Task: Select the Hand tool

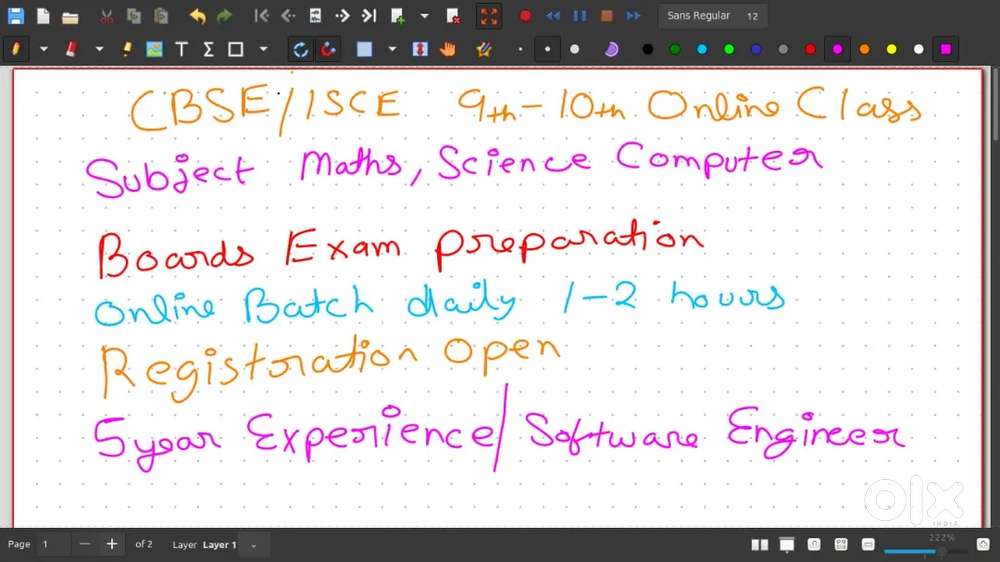Action: pyautogui.click(x=448, y=49)
